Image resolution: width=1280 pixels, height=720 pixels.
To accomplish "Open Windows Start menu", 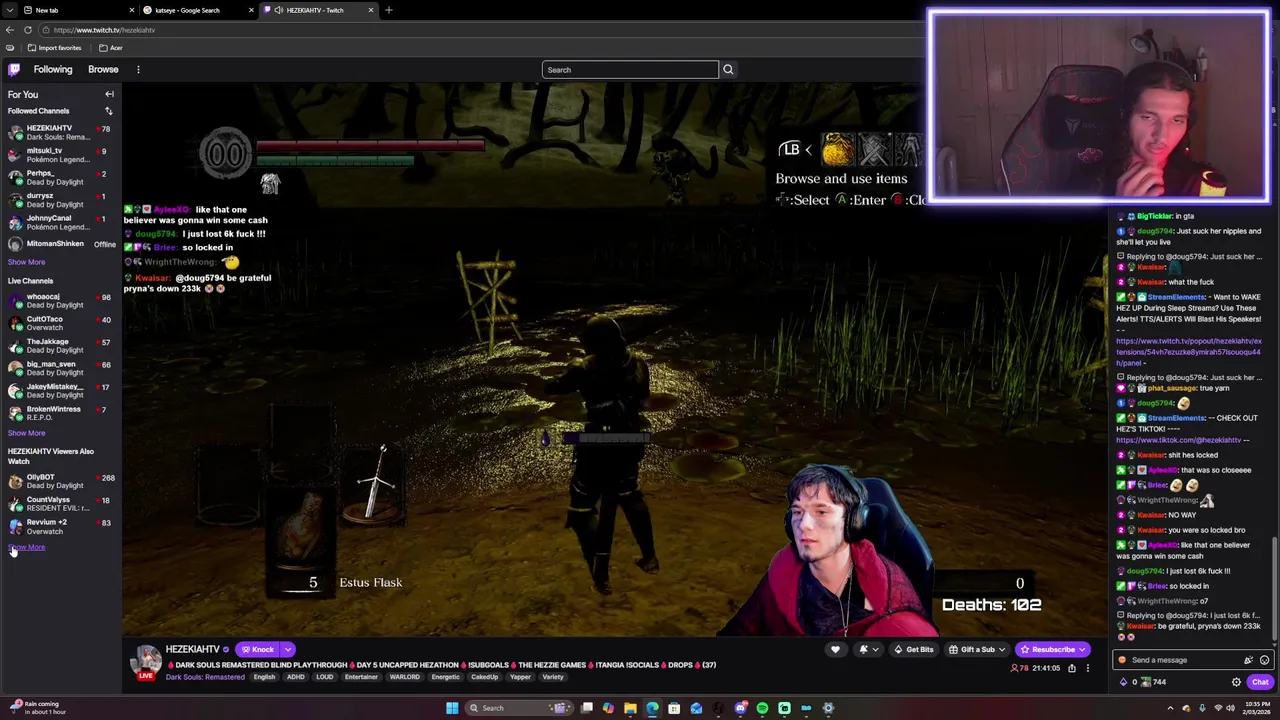I will [452, 708].
